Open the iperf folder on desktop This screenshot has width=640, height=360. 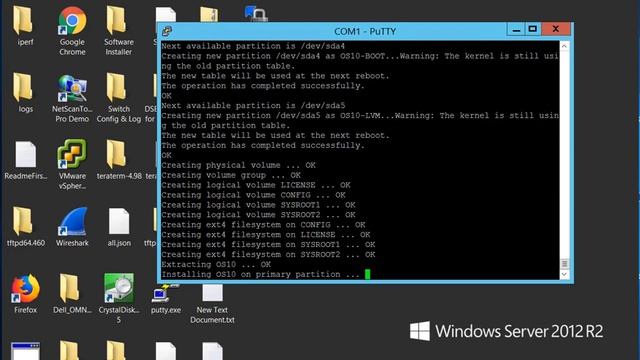24,25
